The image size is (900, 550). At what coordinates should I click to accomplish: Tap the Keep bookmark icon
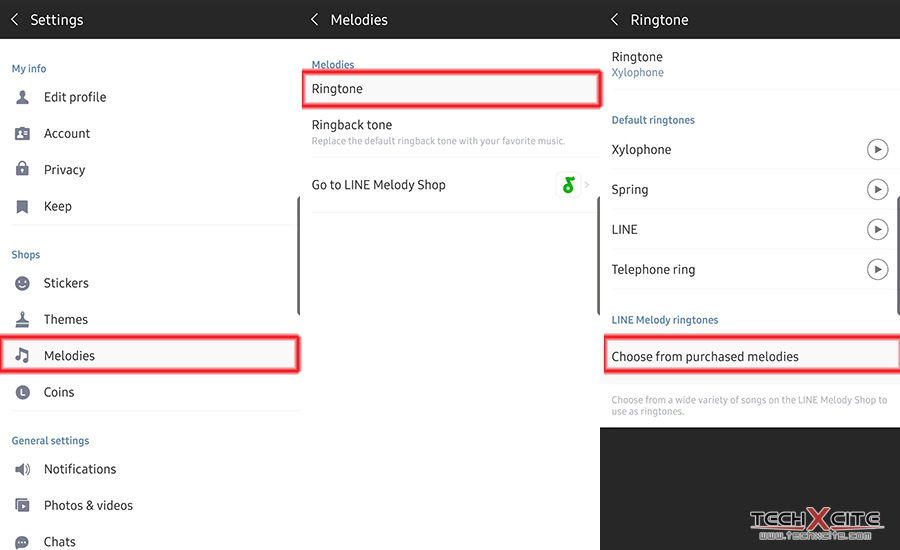tap(22, 207)
